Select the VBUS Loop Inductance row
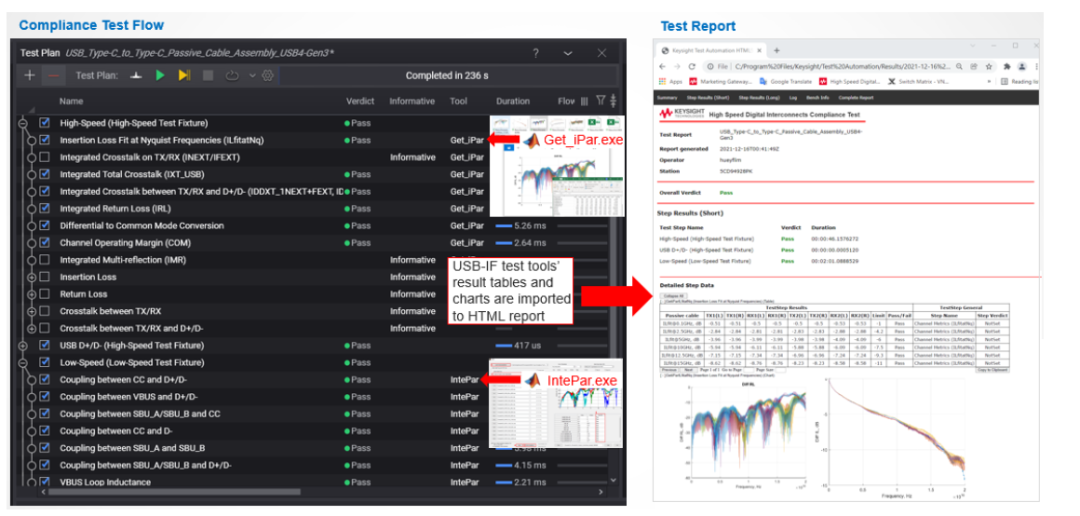The height and width of the screenshot is (516, 1080). click(x=313, y=482)
